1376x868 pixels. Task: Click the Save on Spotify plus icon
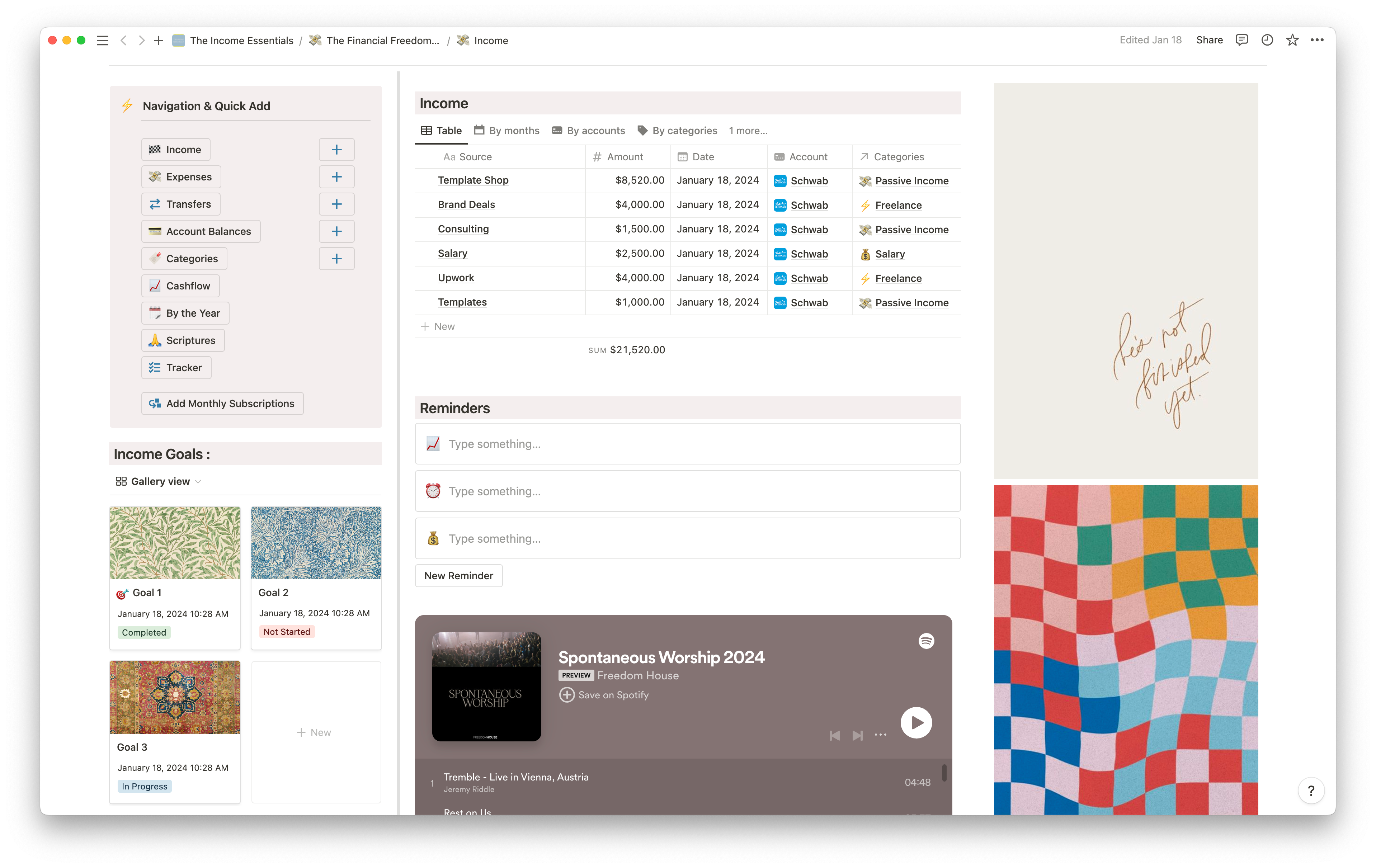pyautogui.click(x=566, y=695)
